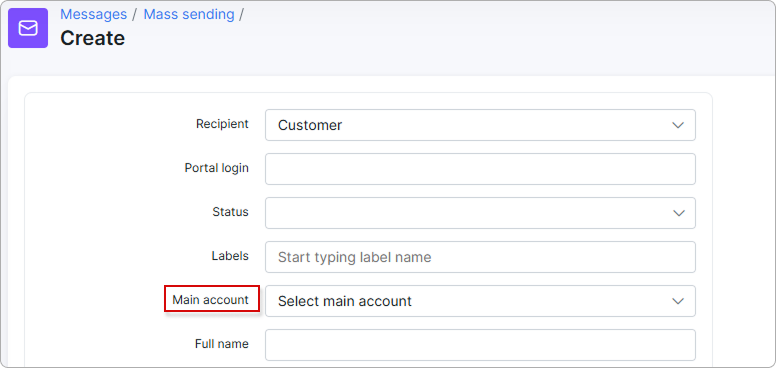Open the Messages breadcrumb link
Screen dimensions: 776x368
[94, 14]
